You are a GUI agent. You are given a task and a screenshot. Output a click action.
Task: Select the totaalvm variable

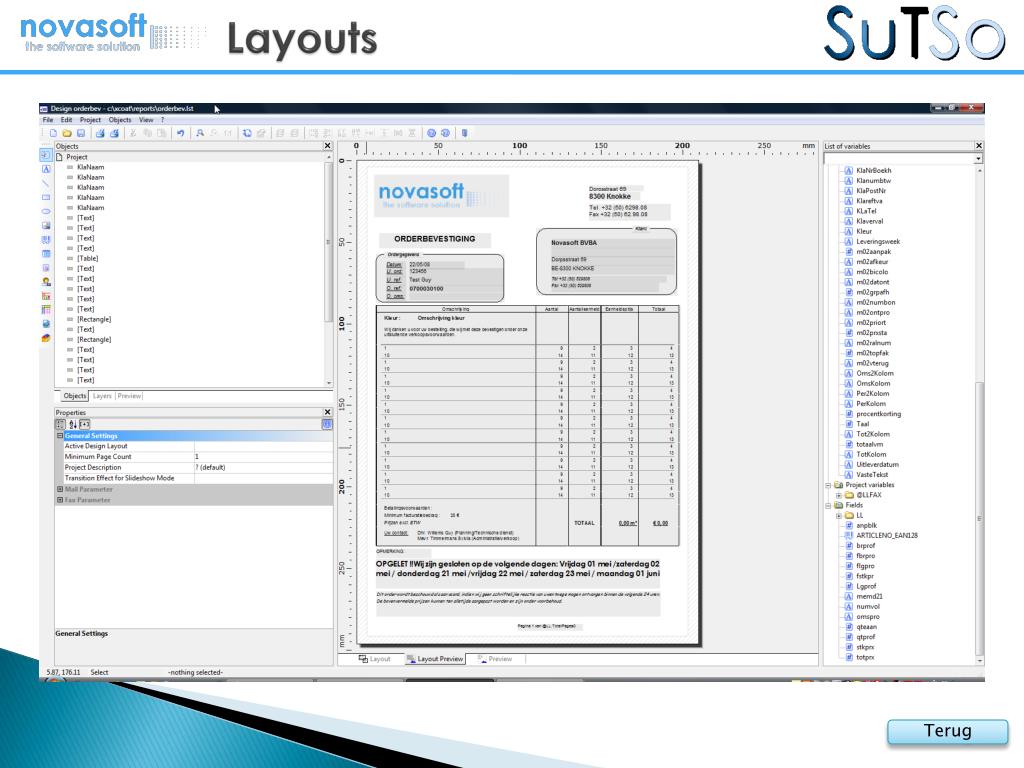[x=869, y=445]
